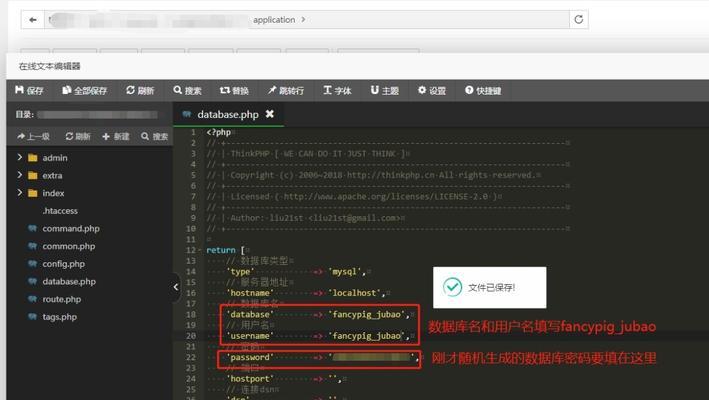Viewport: 709px width, 400px height.
Task: Collapse the sidebar with the left arrow handle
Action: [x=176, y=287]
